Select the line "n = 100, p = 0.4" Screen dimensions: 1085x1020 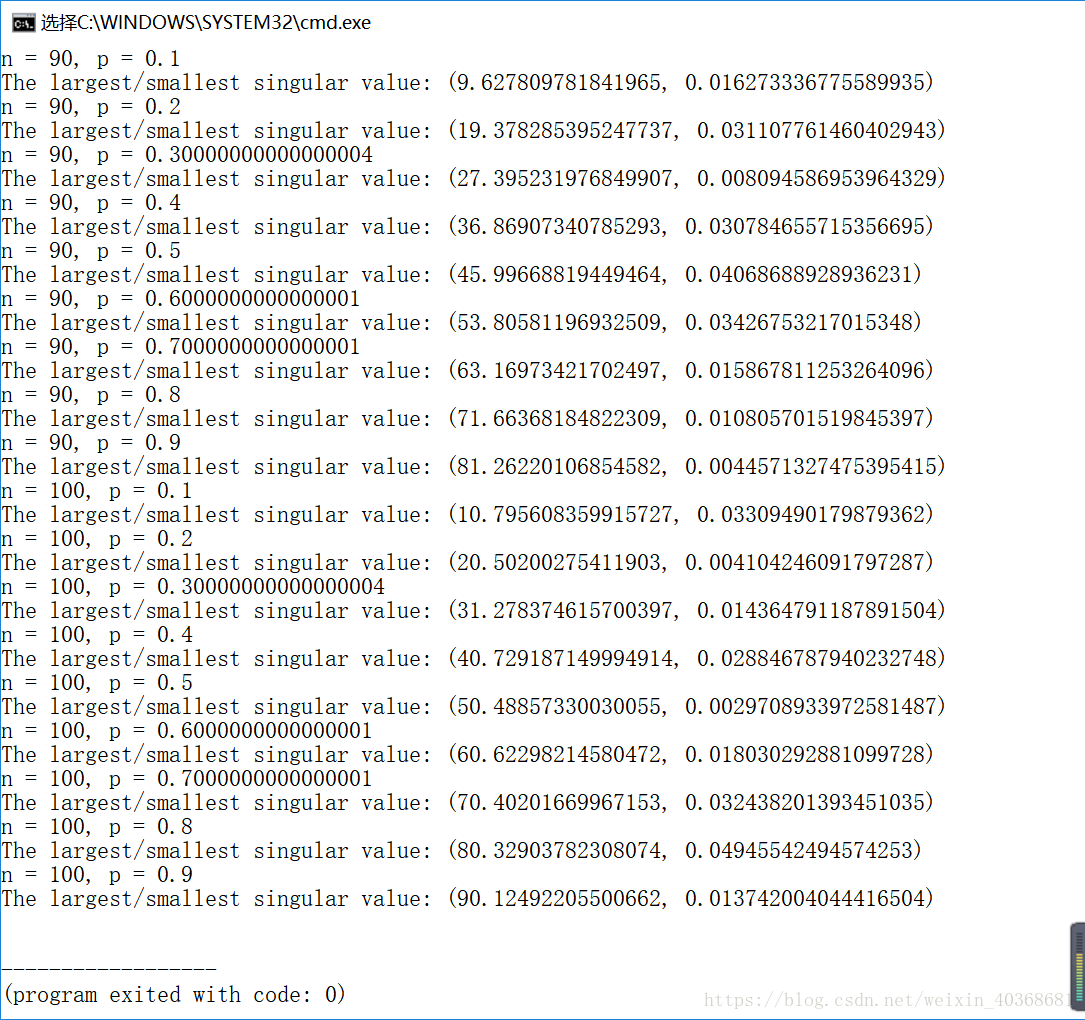pyautogui.click(x=97, y=635)
